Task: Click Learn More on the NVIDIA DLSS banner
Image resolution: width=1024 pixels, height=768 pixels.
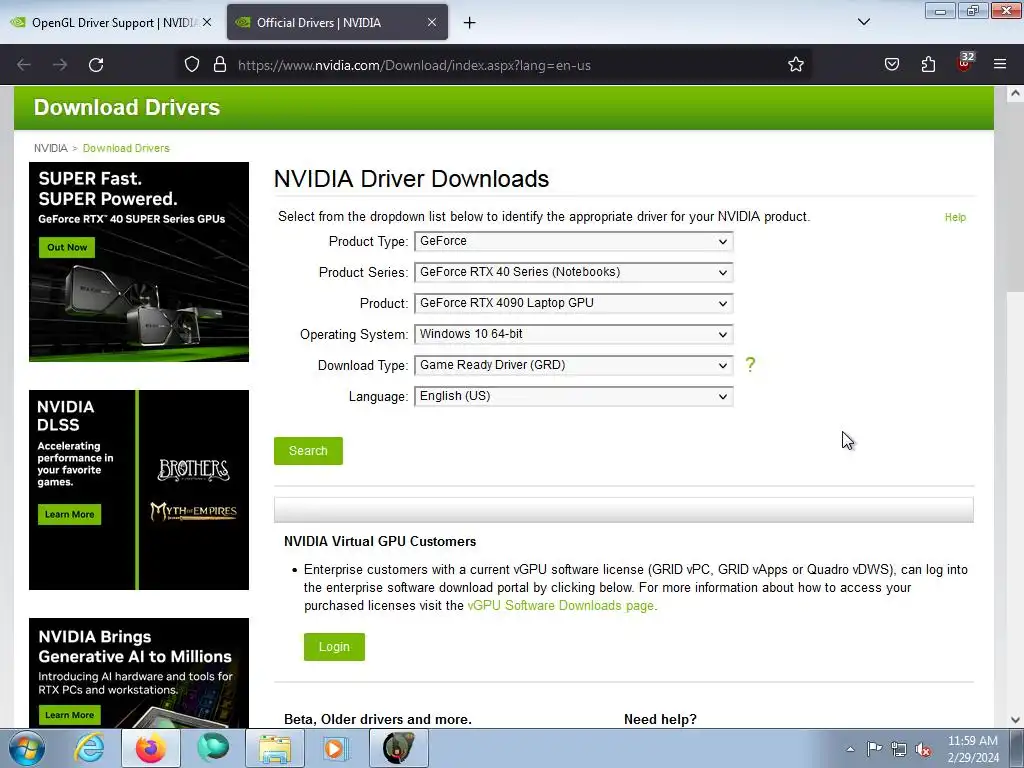Action: coord(69,515)
